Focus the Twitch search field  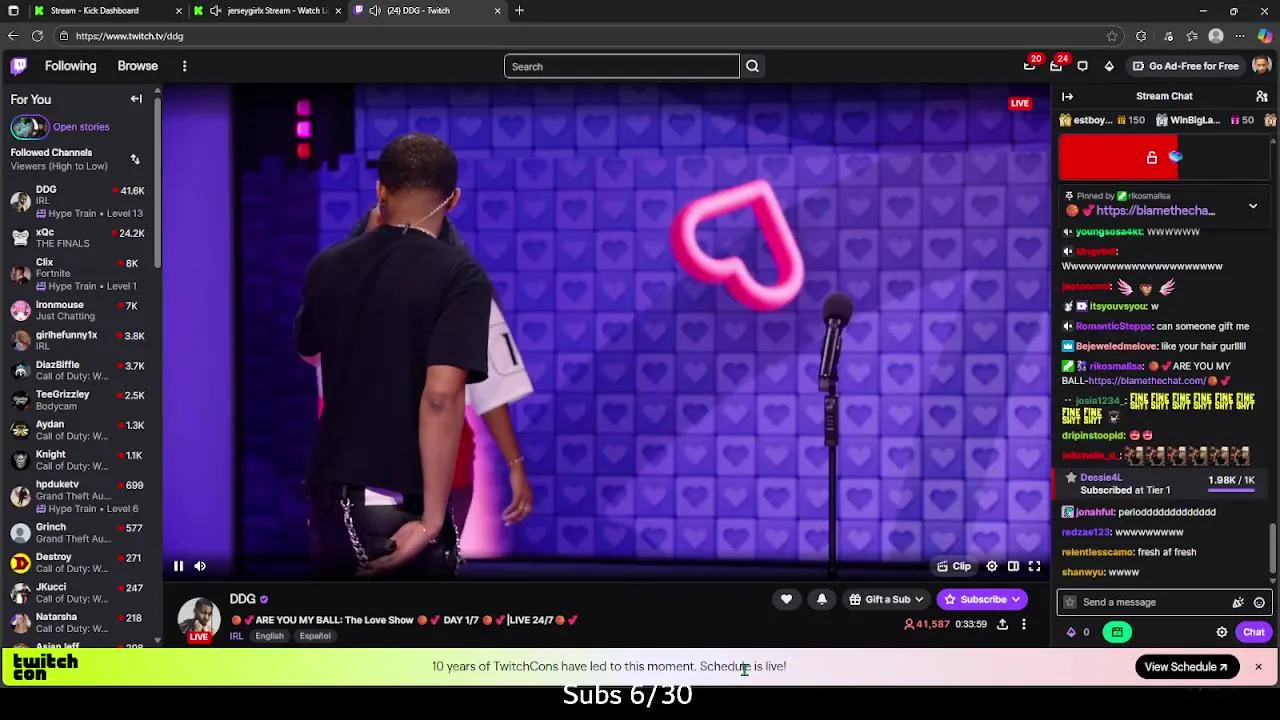click(621, 66)
